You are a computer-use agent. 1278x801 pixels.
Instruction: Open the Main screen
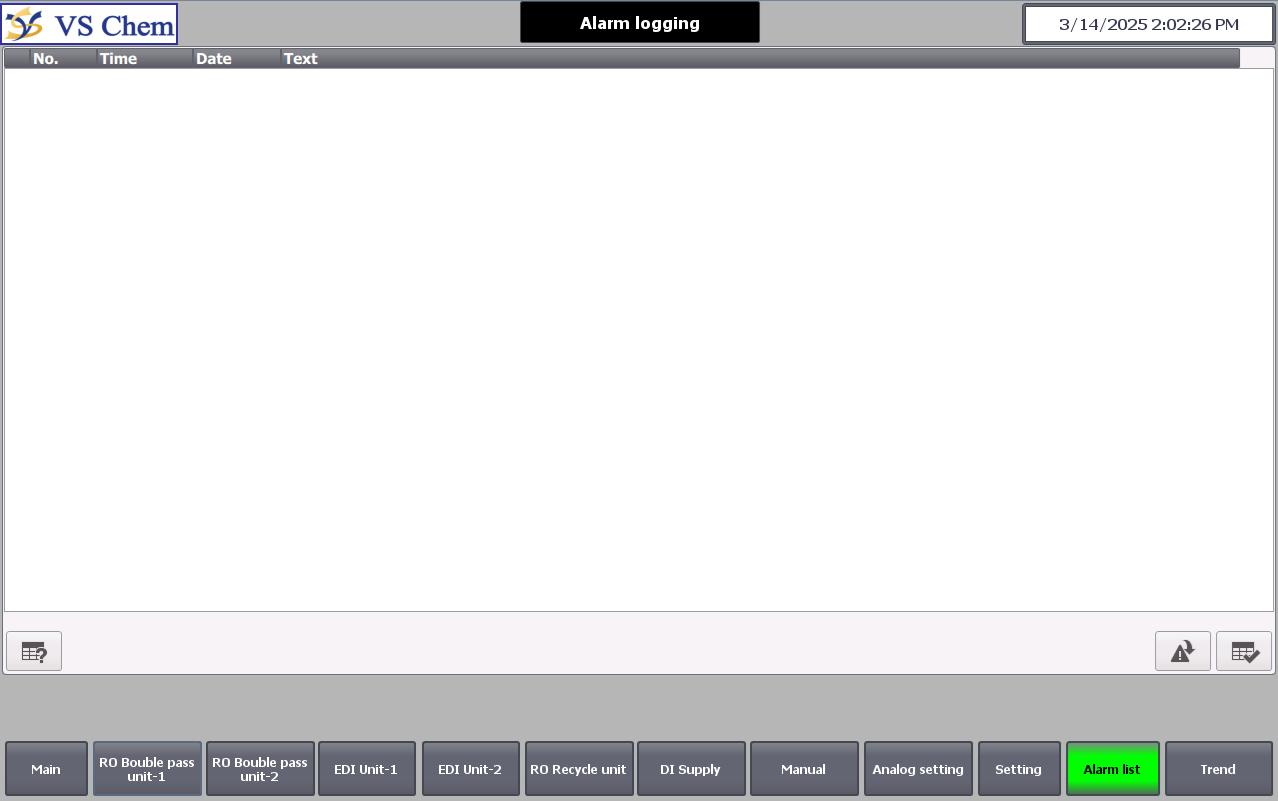pos(46,769)
